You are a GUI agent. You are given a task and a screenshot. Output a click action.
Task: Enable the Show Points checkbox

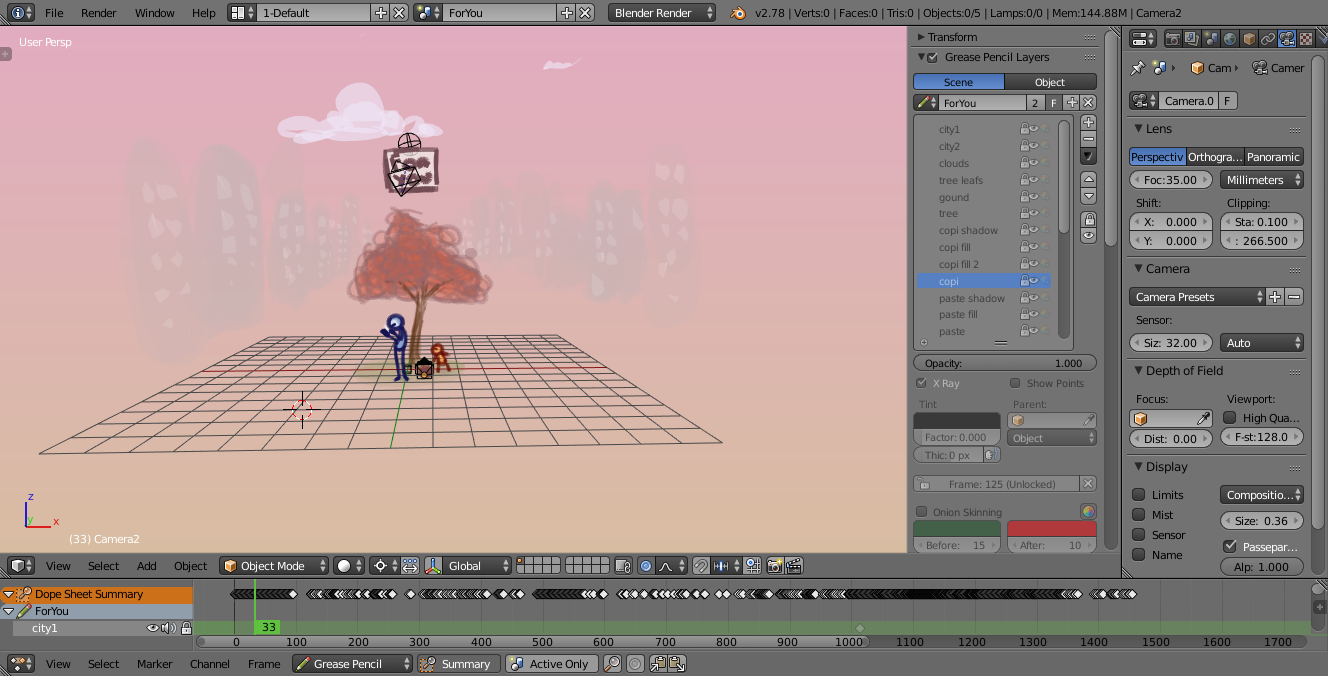click(1015, 383)
